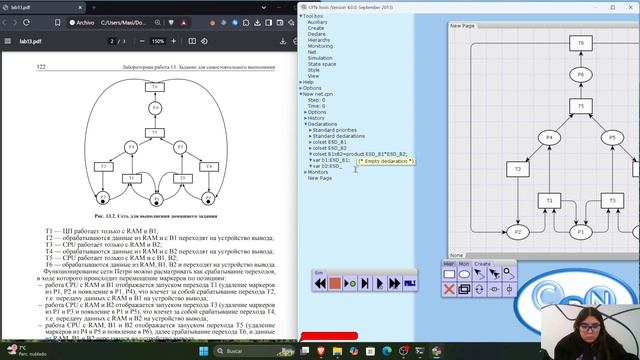Rotate the PDF document
The image size is (640, 360).
pyautogui.click(x=204, y=41)
